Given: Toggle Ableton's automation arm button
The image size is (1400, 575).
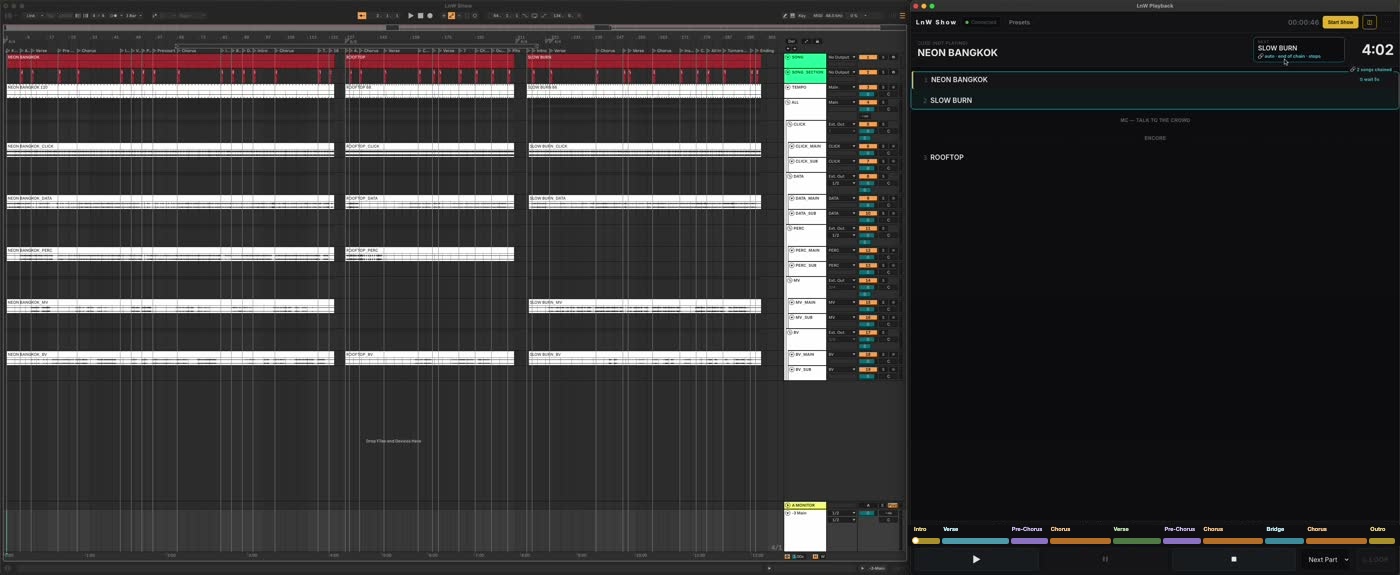Looking at the screenshot, I should [x=451, y=16].
